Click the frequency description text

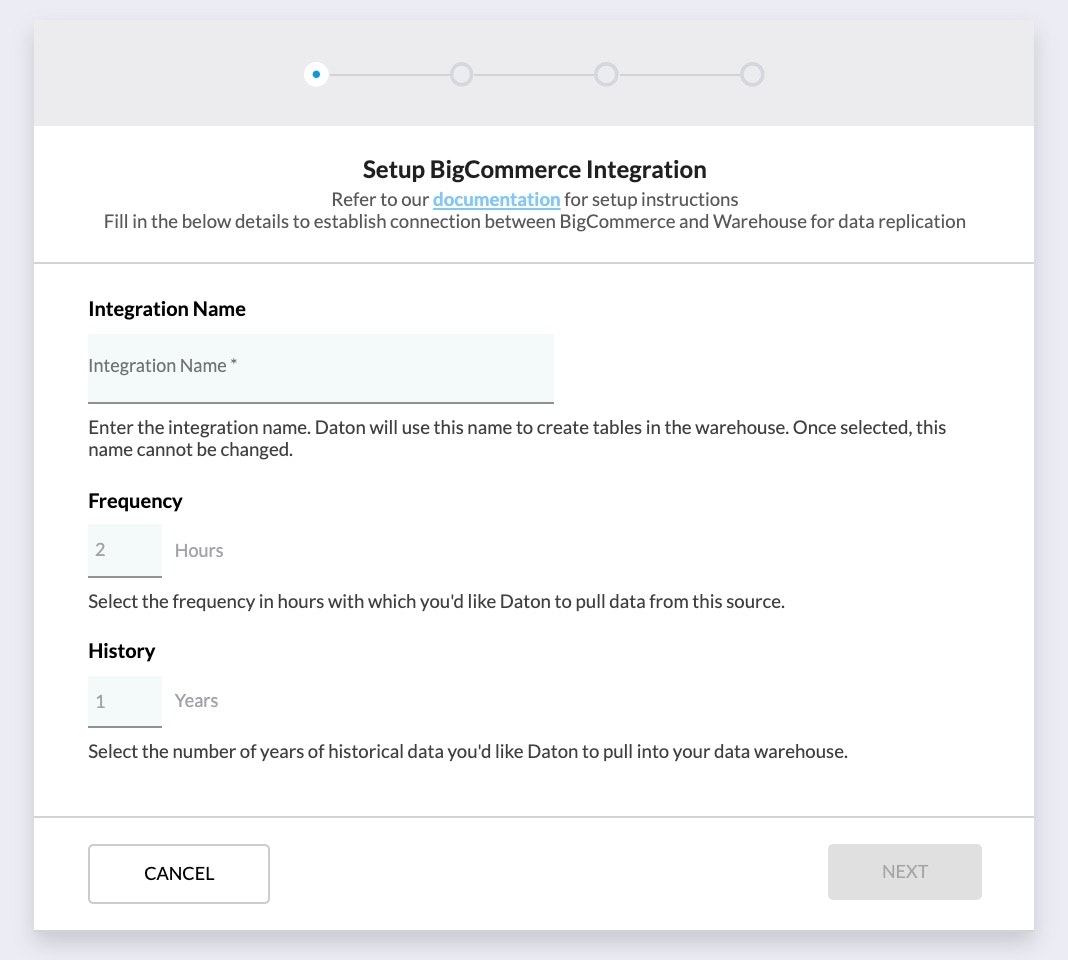tap(436, 602)
